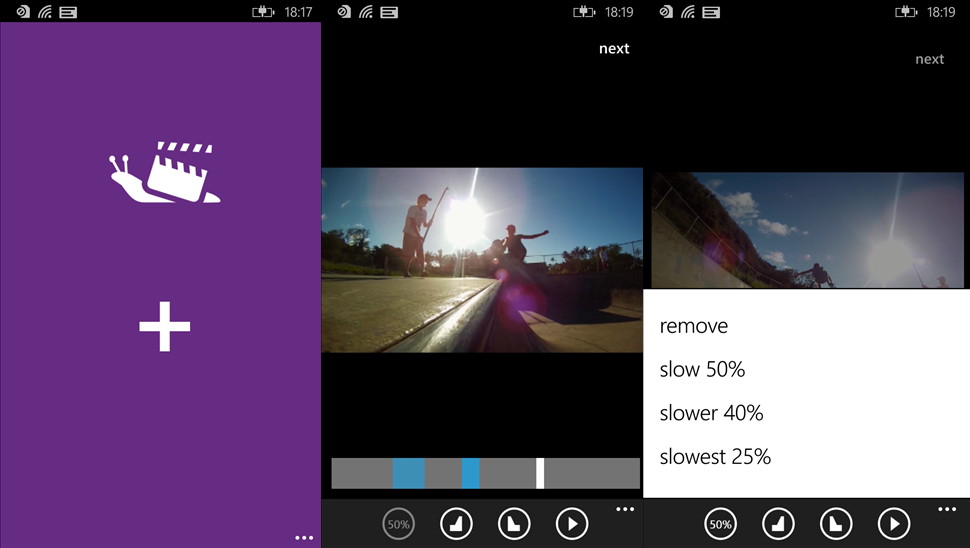The height and width of the screenshot is (548, 970).
Task: Open more dots in right screen toolbar
Action: (946, 509)
